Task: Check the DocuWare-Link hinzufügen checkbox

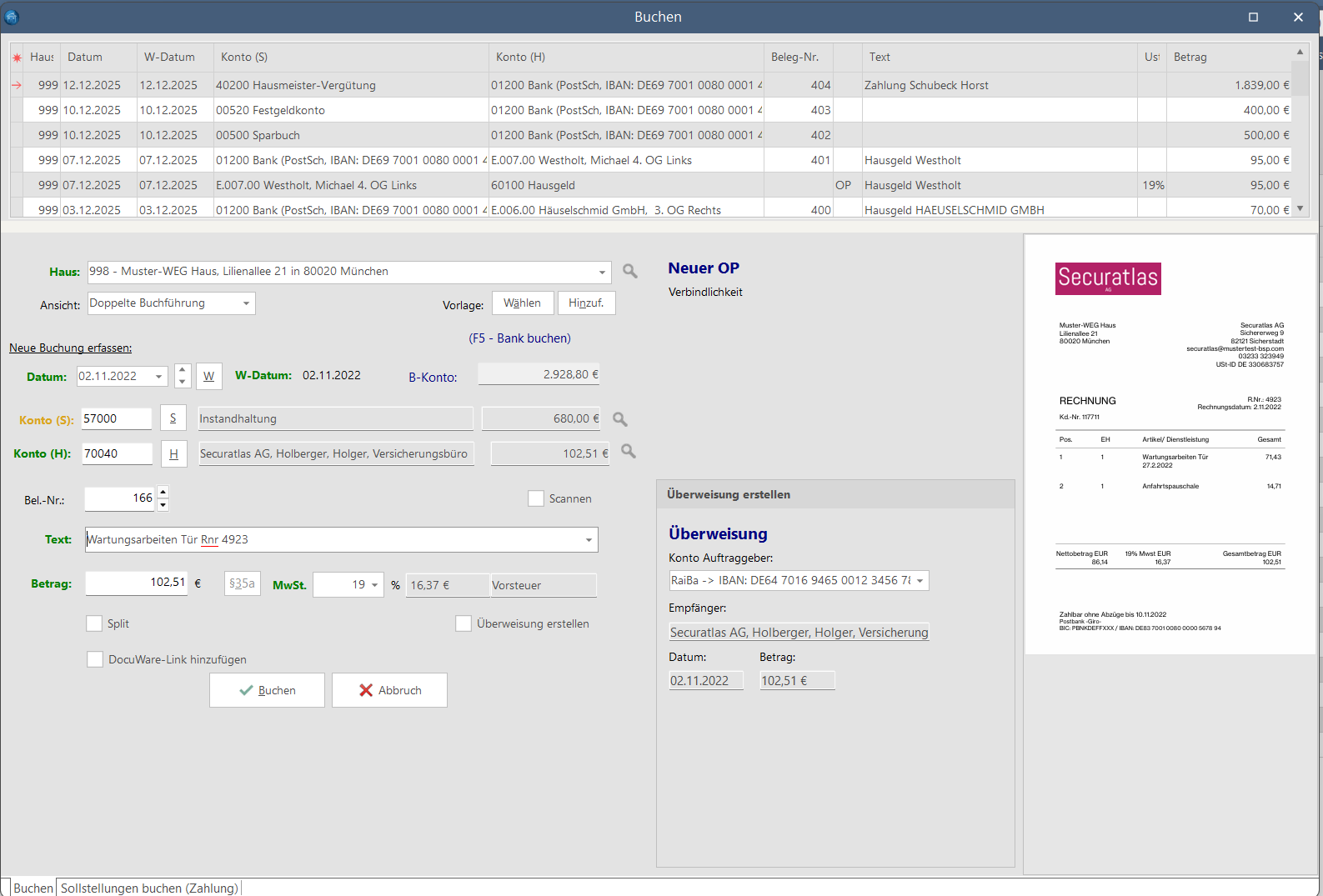Action: pyautogui.click(x=95, y=659)
